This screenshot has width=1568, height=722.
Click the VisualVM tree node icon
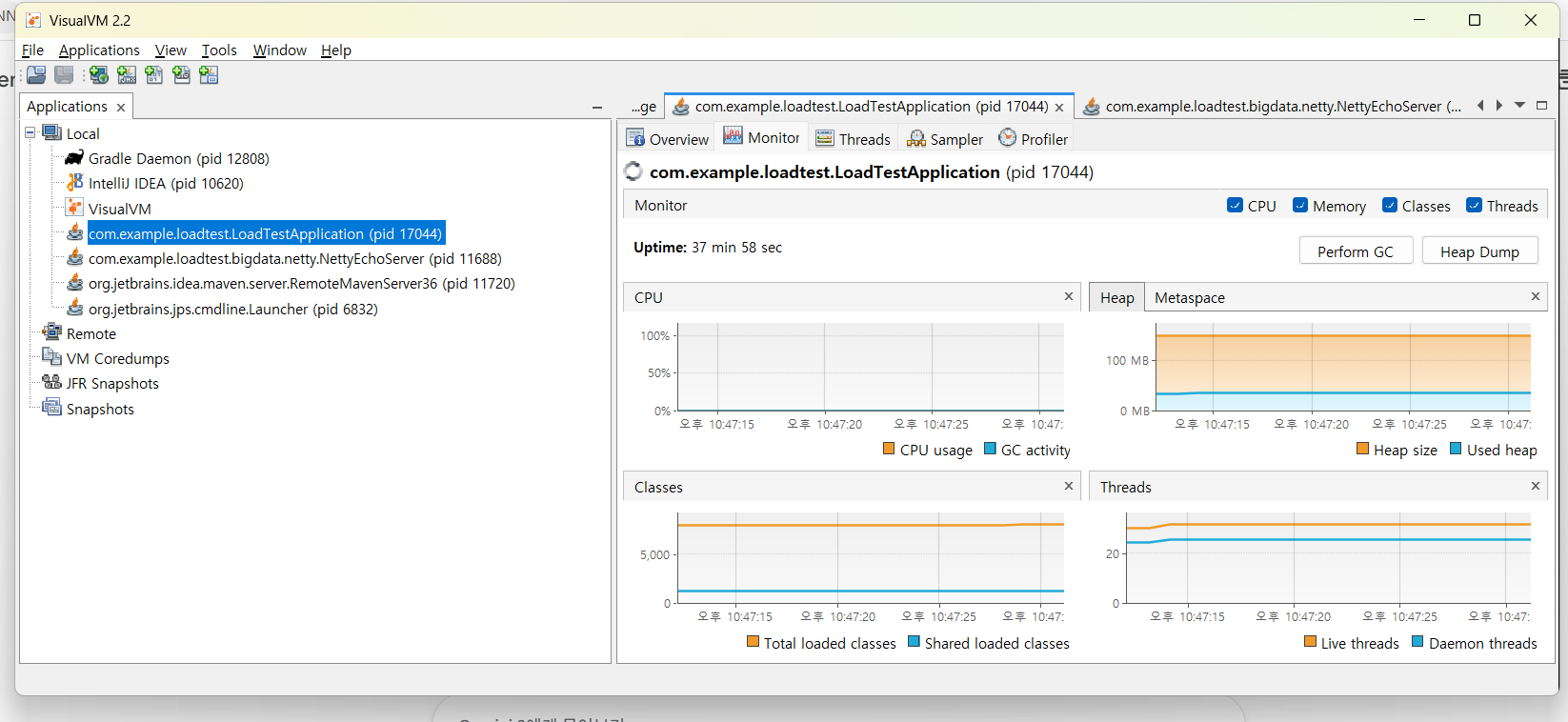coord(74,207)
